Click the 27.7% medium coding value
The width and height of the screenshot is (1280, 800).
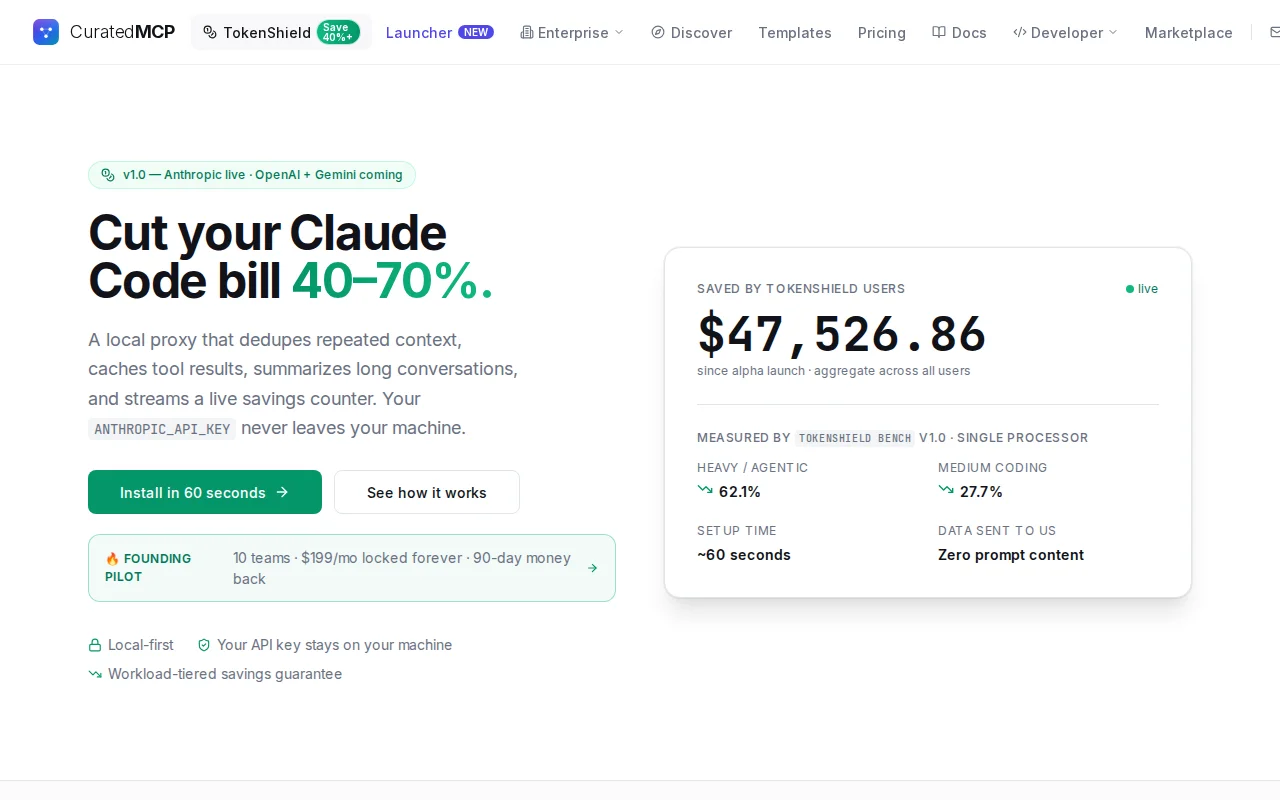click(x=981, y=492)
